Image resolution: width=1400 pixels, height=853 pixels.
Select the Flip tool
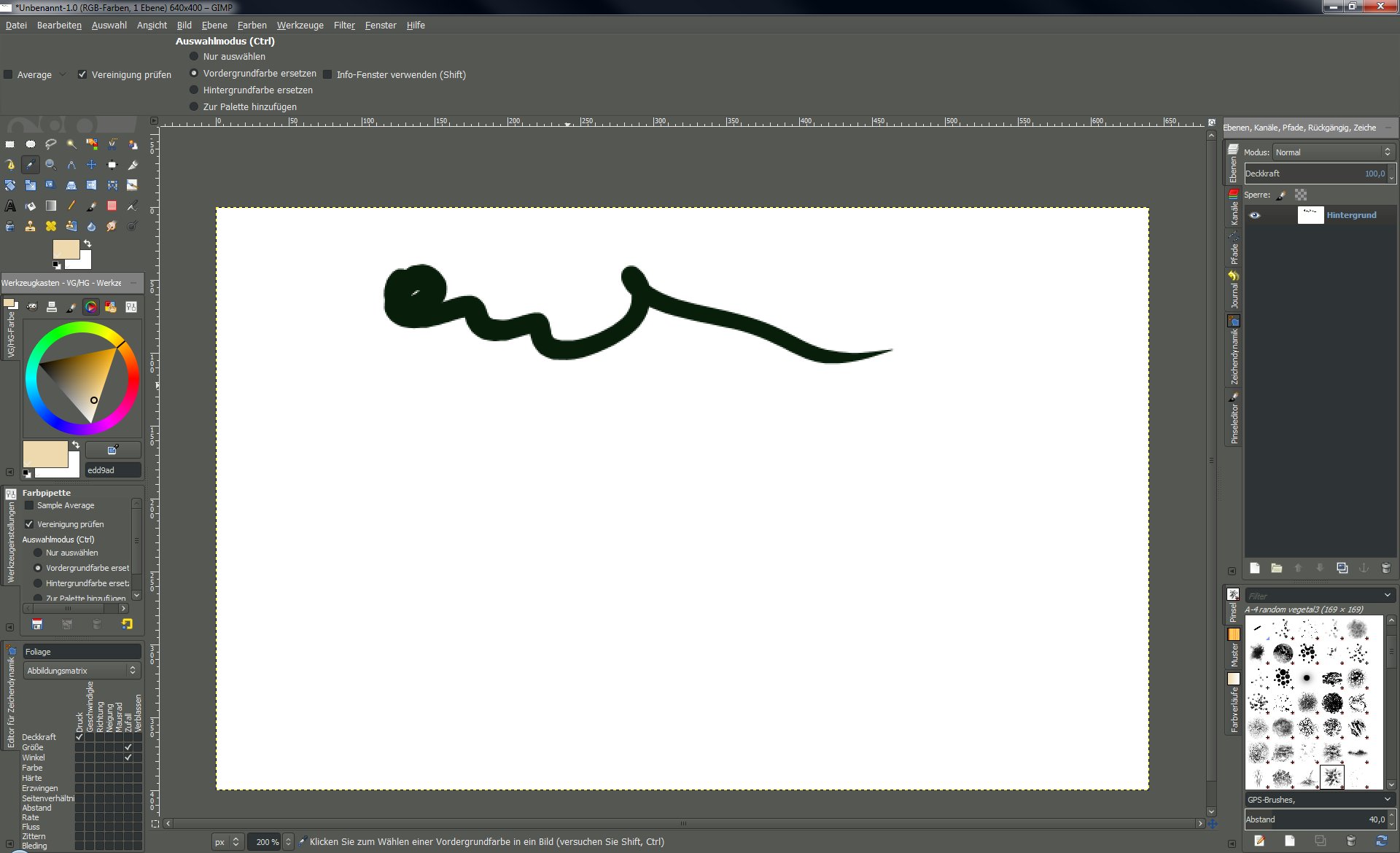click(92, 185)
